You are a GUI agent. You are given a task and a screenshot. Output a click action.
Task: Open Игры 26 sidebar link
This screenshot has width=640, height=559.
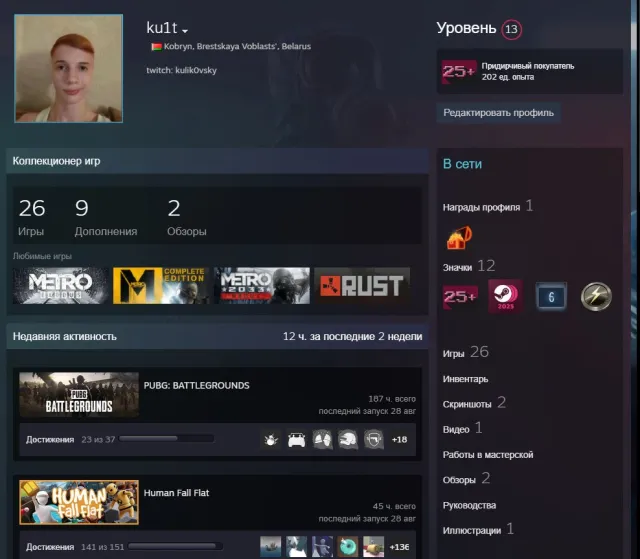(466, 352)
